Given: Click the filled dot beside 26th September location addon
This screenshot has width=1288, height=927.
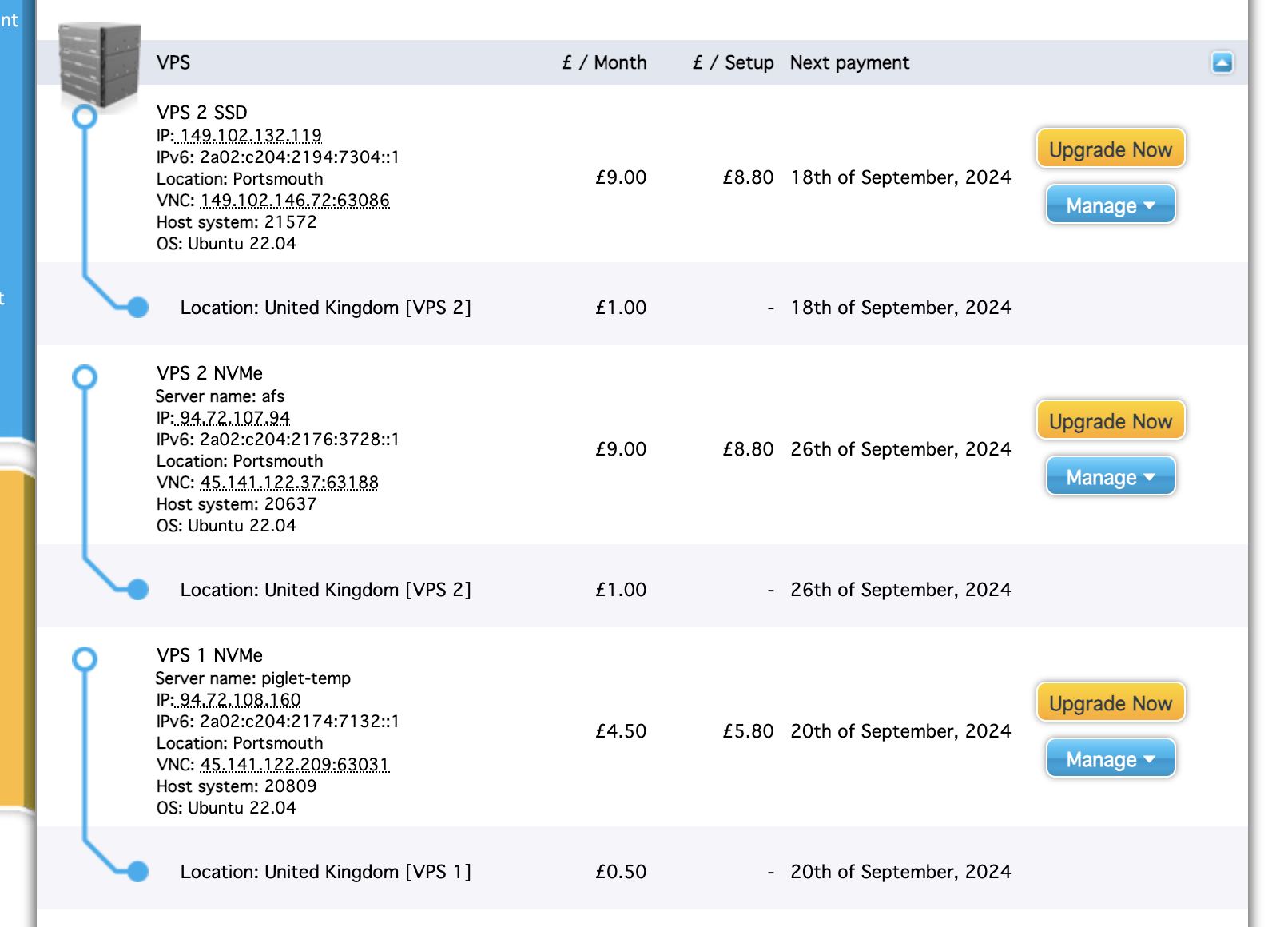Looking at the screenshot, I should (138, 590).
